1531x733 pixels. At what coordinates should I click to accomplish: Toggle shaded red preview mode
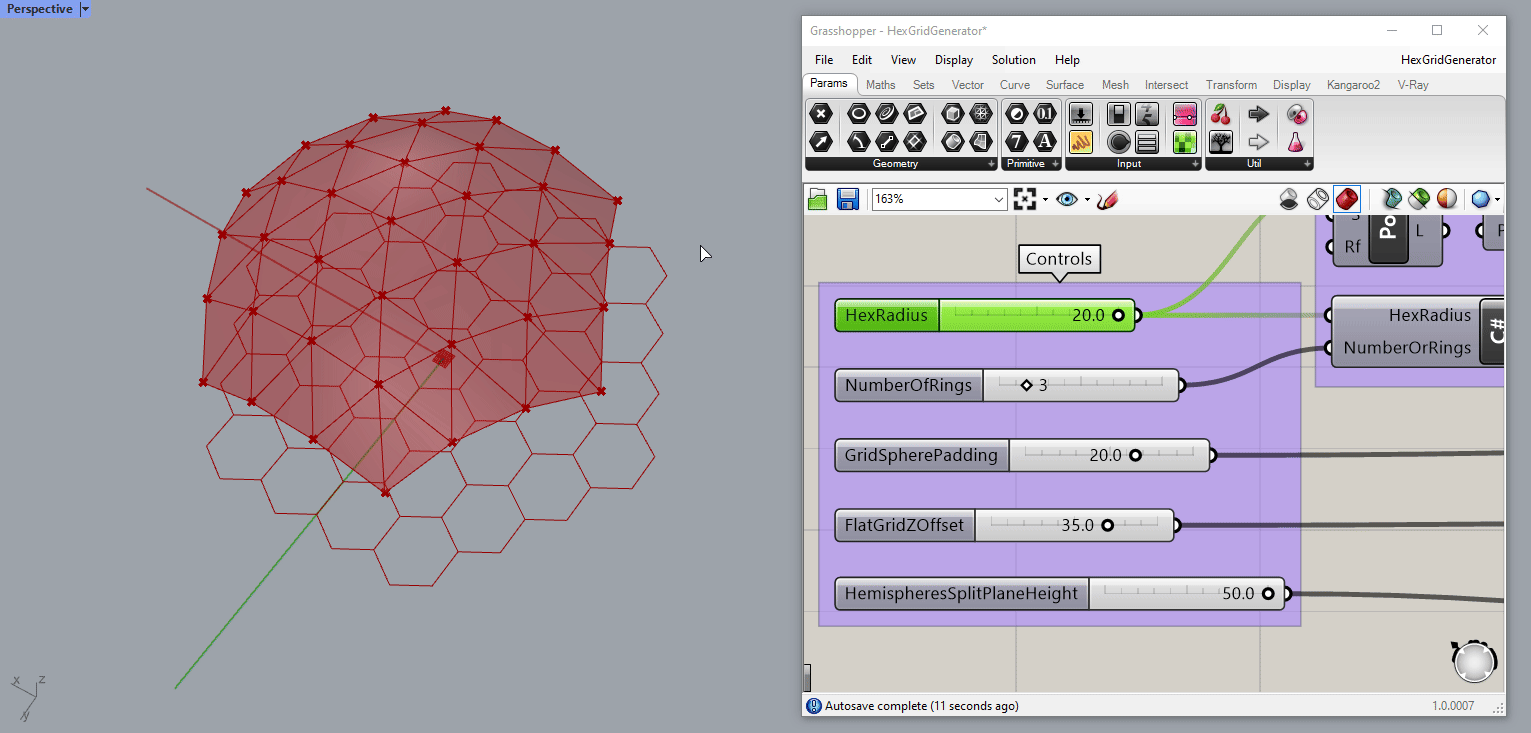point(1346,199)
